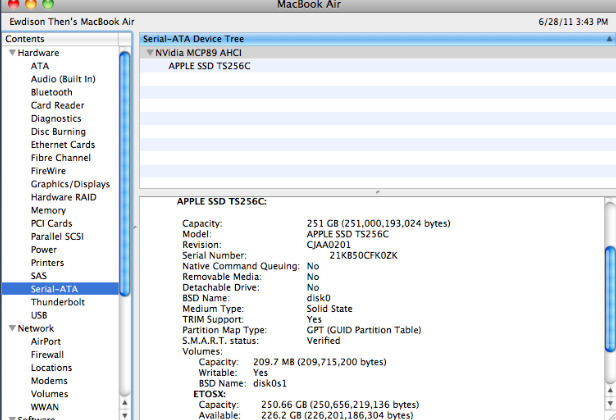Click the horizontal pane splitter handle
The height and width of the screenshot is (420, 616).
tap(378, 192)
